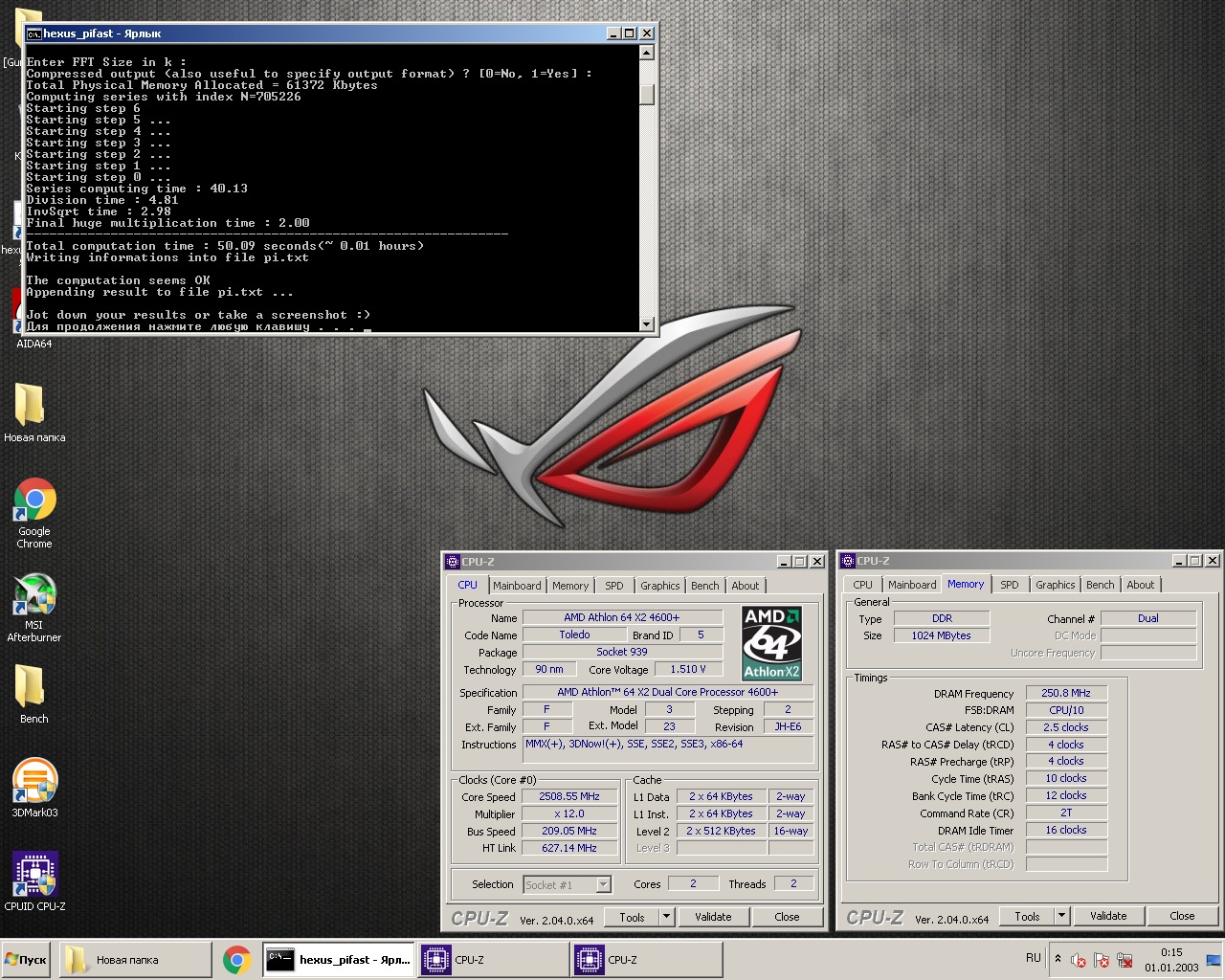Click the Core Voltage value 1.510 V
Screen dimensions: 1225x980
(x=688, y=669)
